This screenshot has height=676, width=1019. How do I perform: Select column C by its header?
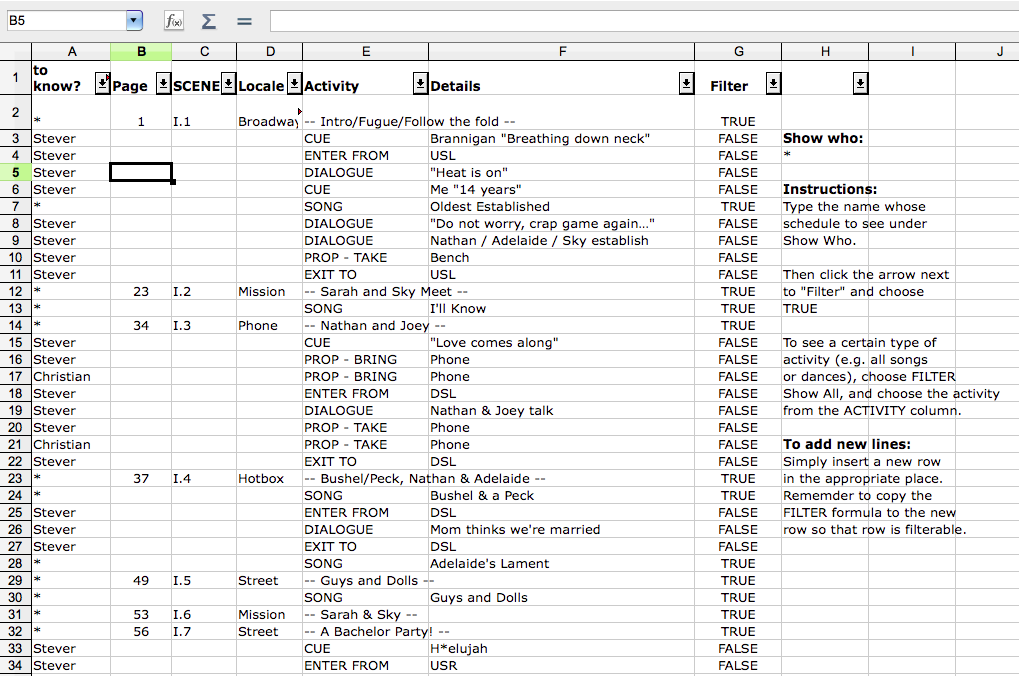(x=204, y=51)
